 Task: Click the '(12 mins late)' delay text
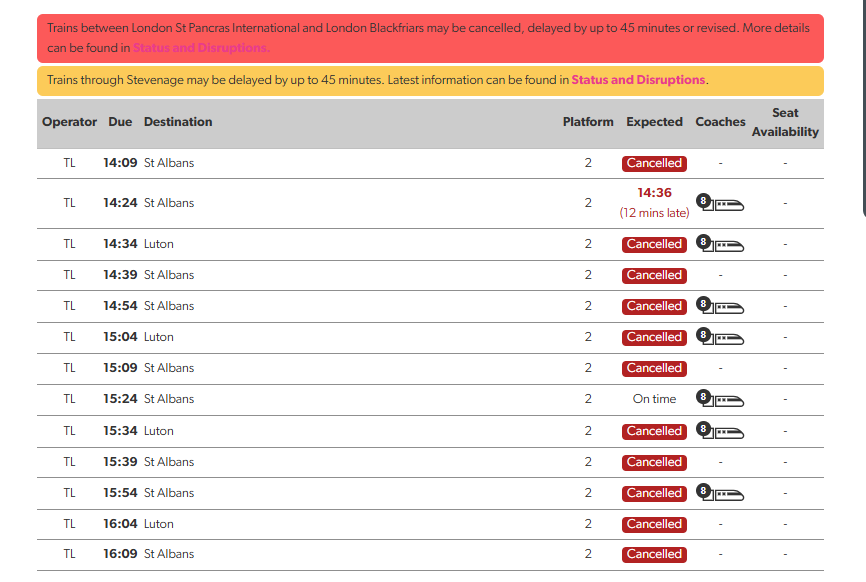[654, 213]
